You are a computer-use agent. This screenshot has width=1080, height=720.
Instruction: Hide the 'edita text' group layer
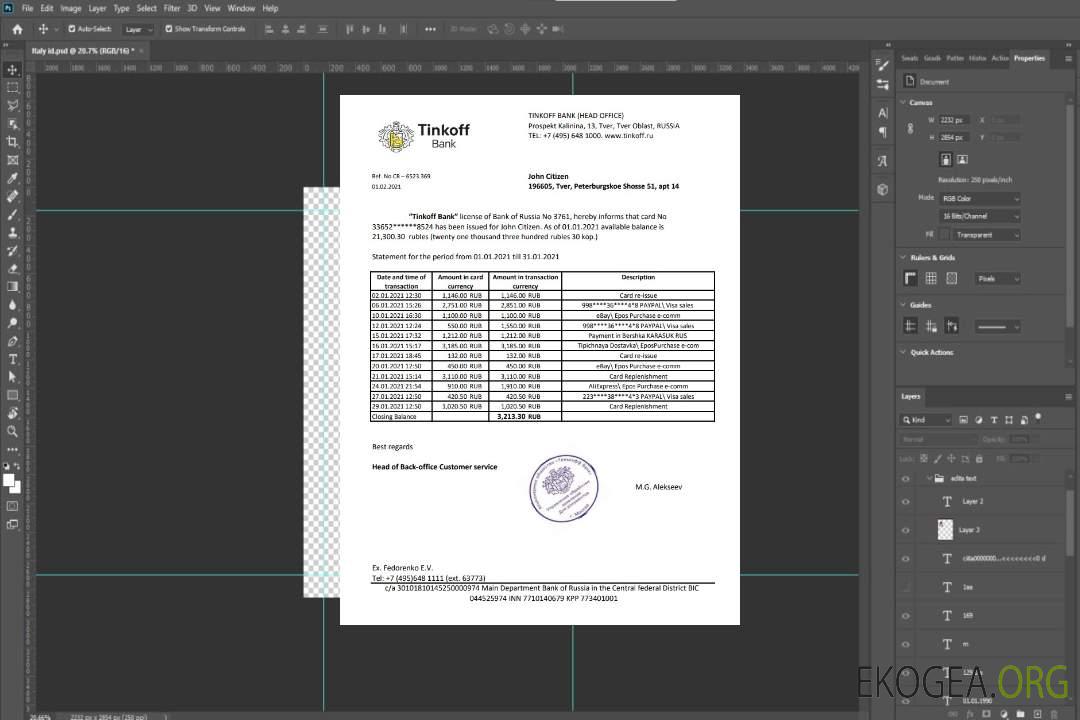click(906, 478)
